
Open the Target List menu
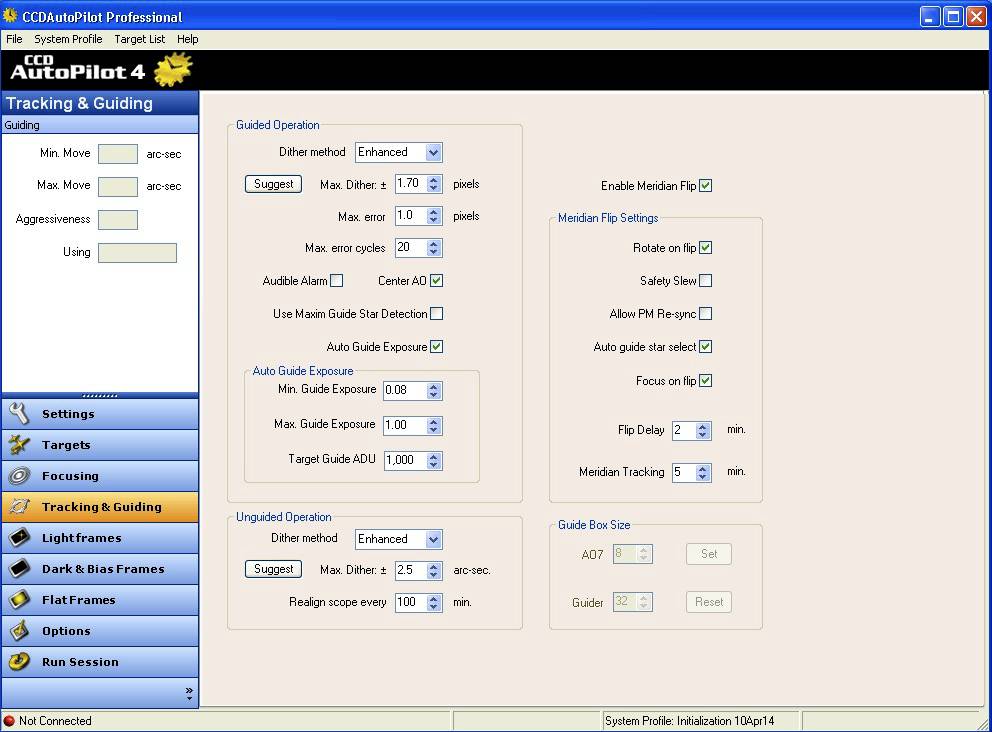[139, 39]
